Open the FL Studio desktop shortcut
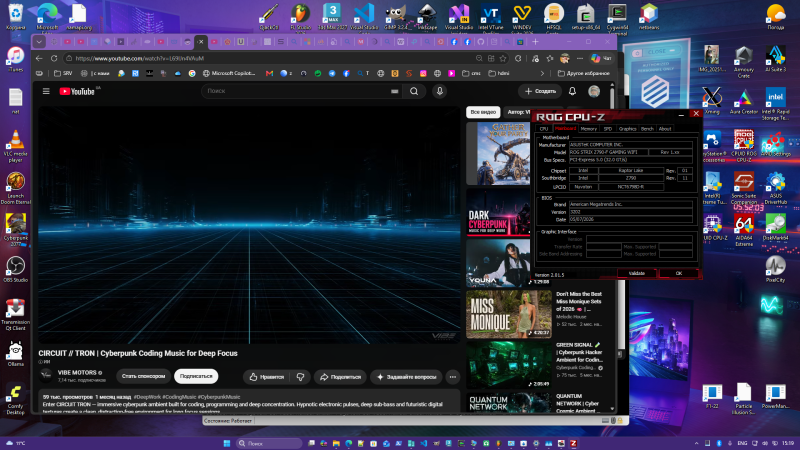 point(301,16)
